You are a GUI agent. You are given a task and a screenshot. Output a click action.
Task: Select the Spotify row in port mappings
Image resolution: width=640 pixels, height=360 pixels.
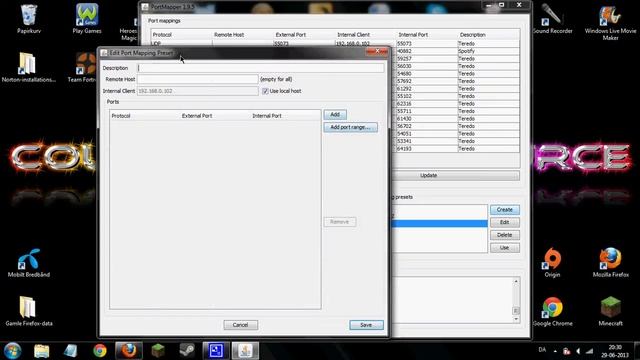[x=455, y=51]
